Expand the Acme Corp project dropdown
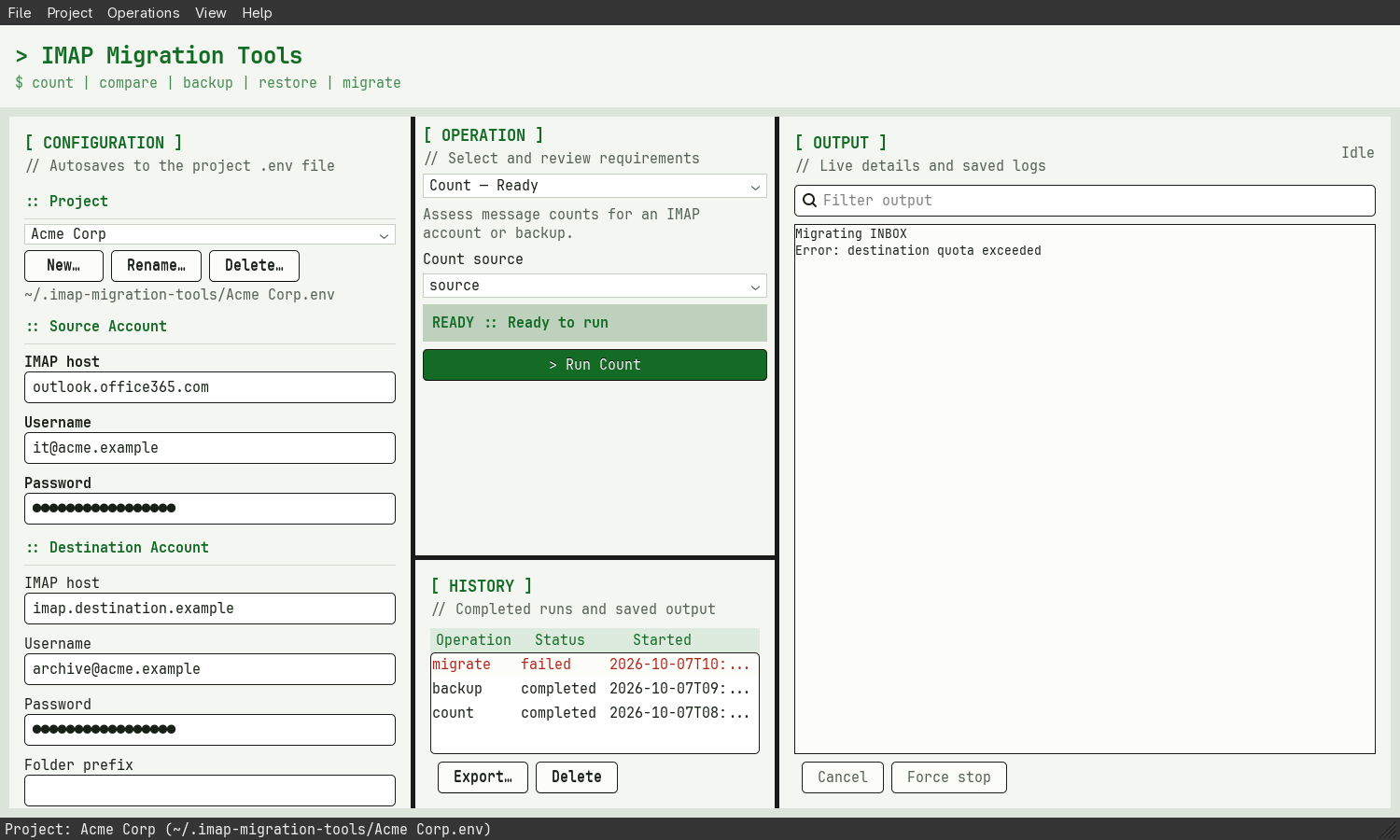This screenshot has height=840, width=1400. 210,234
